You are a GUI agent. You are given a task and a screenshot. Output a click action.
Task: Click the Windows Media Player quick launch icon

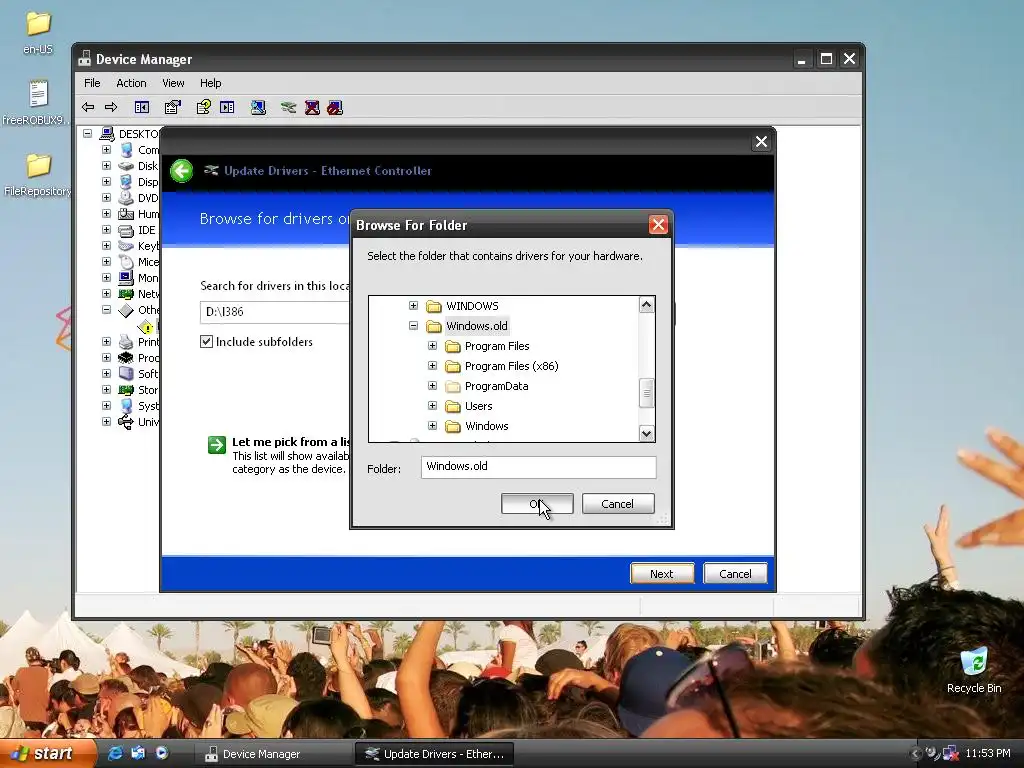click(x=161, y=753)
